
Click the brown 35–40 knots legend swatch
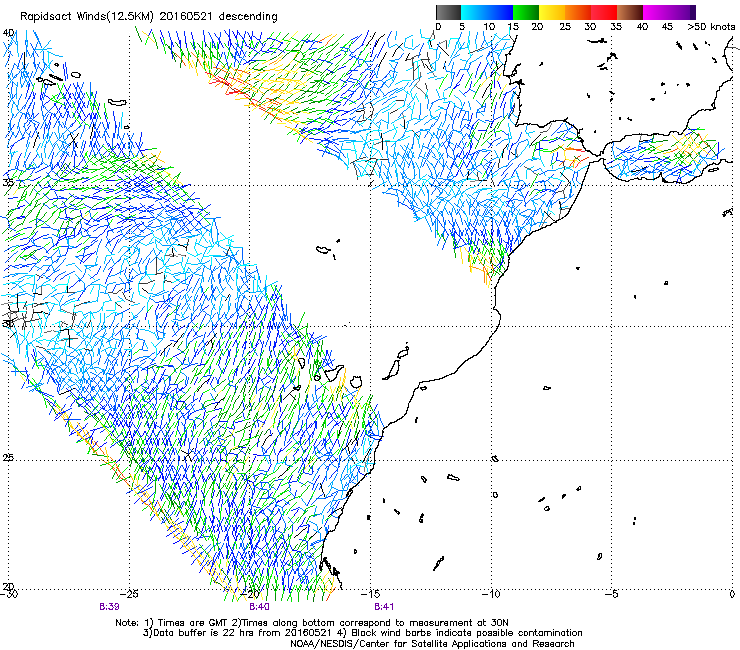[x=630, y=12]
